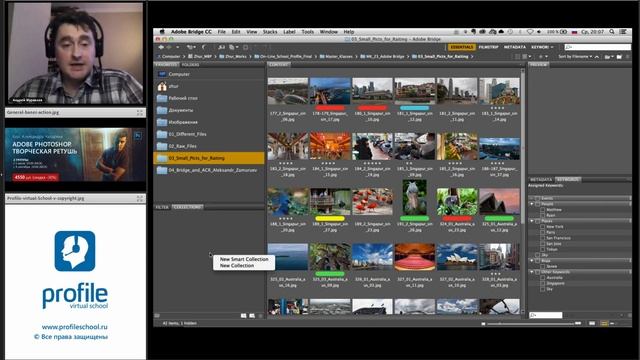Open the recent folders dropdown icon in toolbar
640x360 pixels.
coord(190,47)
